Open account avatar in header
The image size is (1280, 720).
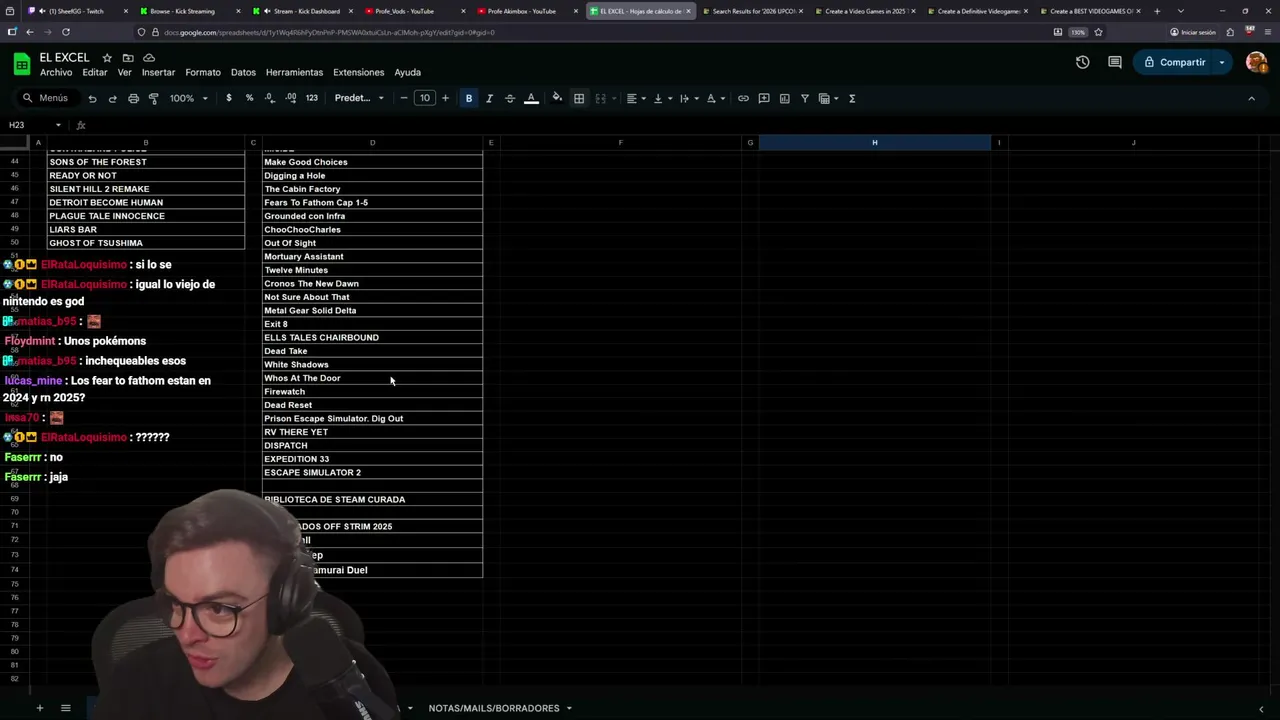pyautogui.click(x=1257, y=62)
